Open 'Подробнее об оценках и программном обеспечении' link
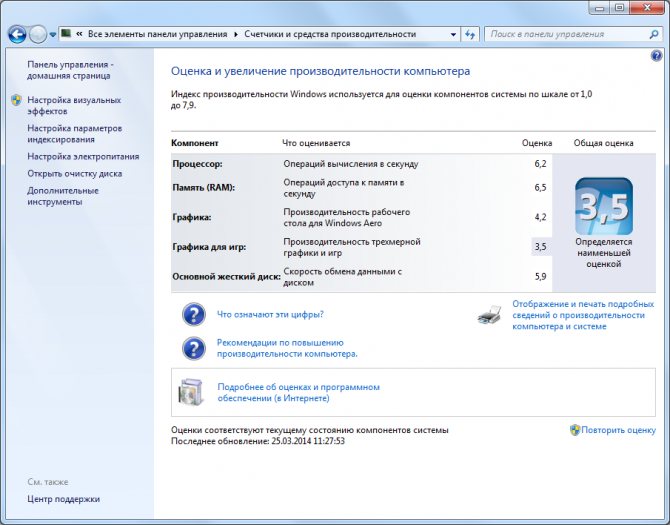This screenshot has width=670, height=525. 298,393
